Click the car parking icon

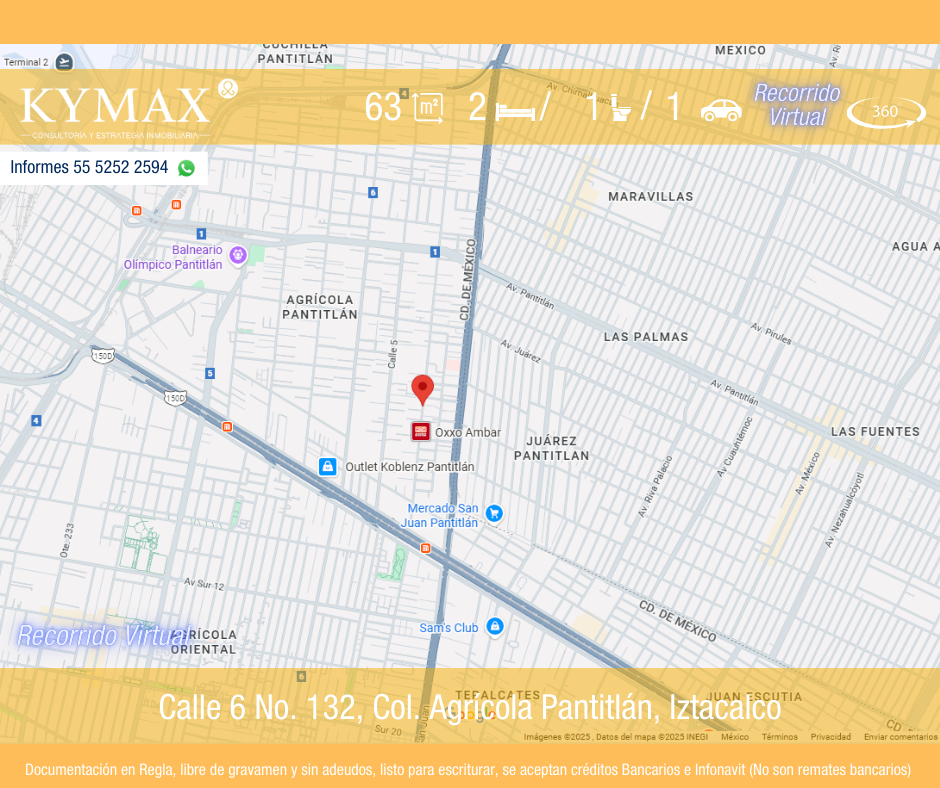[721, 110]
